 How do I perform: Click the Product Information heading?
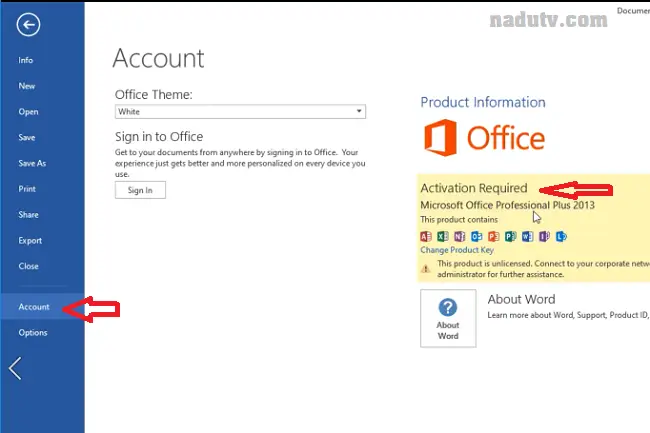pos(483,102)
